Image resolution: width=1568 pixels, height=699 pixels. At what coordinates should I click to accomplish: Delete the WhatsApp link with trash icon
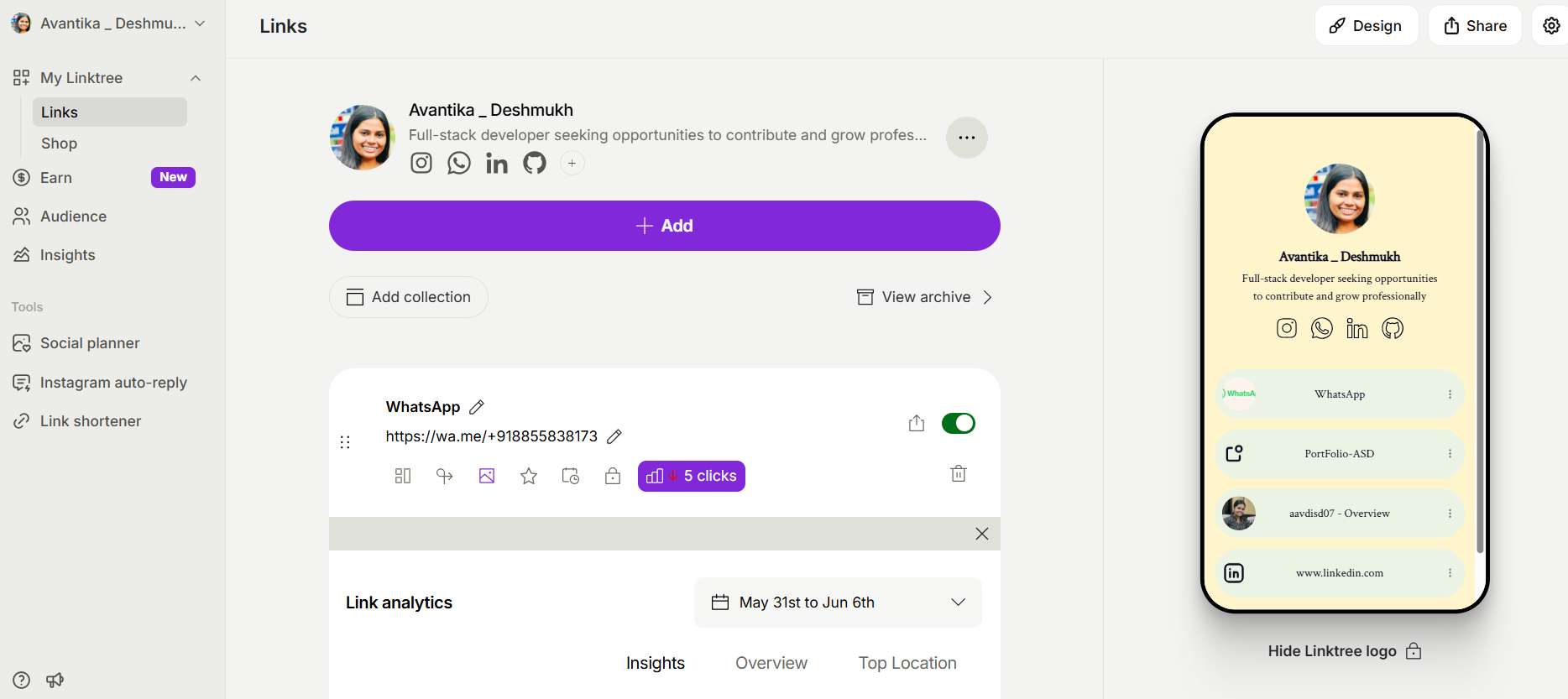[959, 474]
